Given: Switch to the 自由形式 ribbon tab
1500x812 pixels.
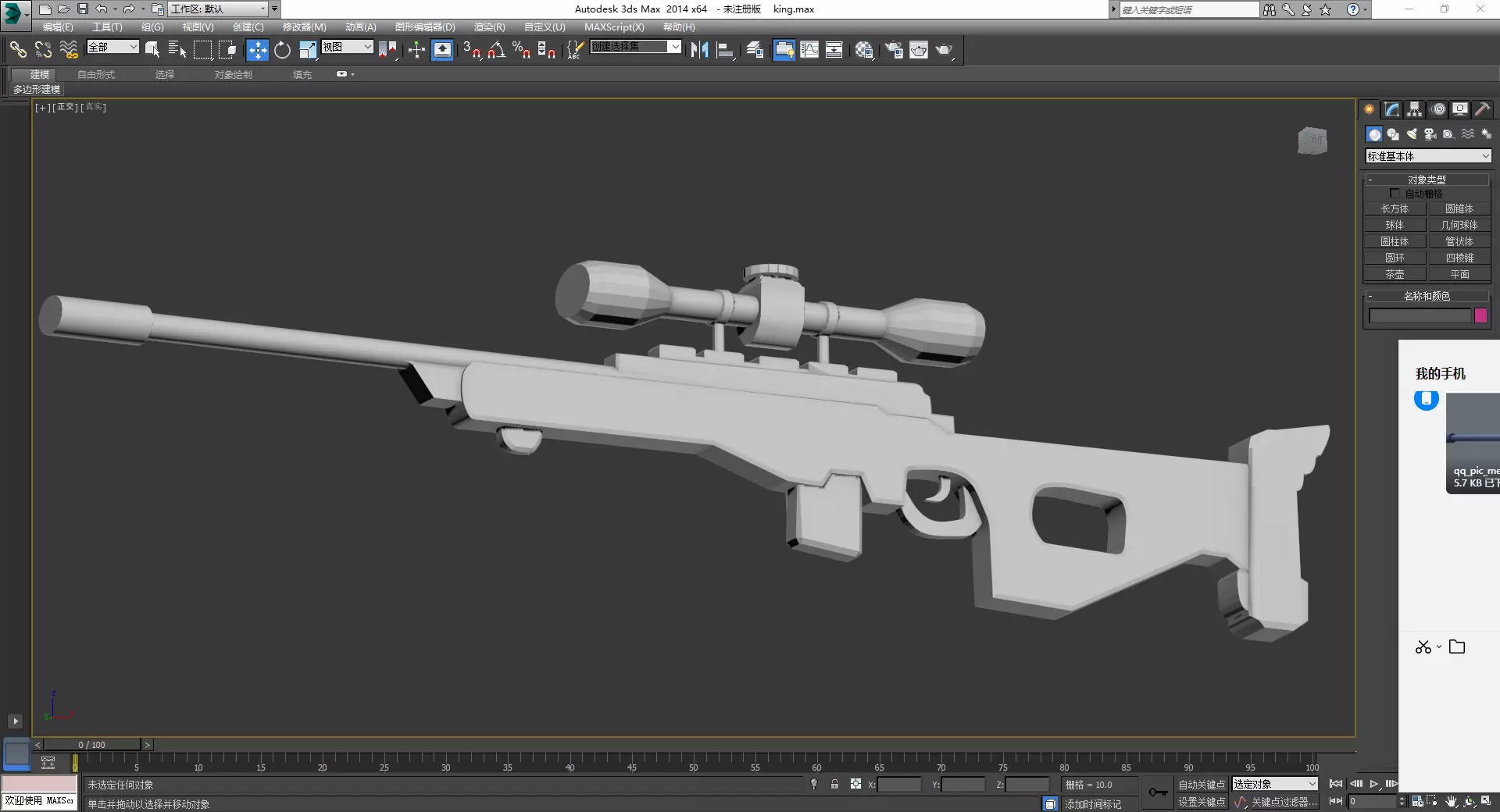Looking at the screenshot, I should [x=96, y=75].
